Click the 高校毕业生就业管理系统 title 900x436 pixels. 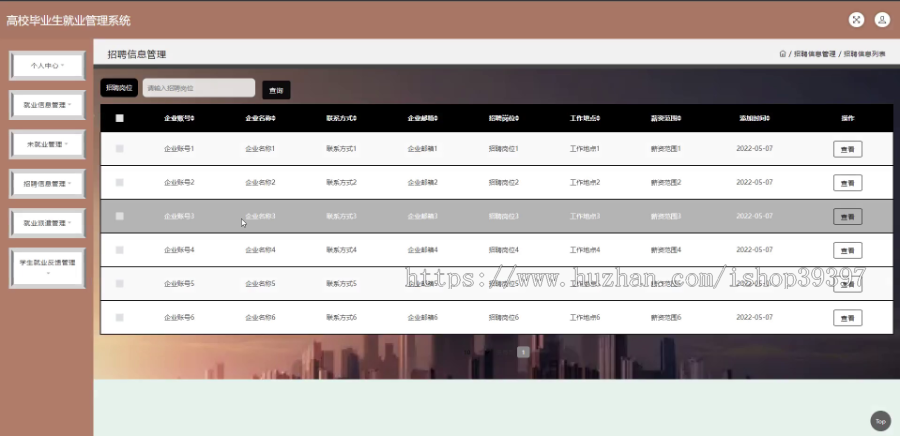68,21
